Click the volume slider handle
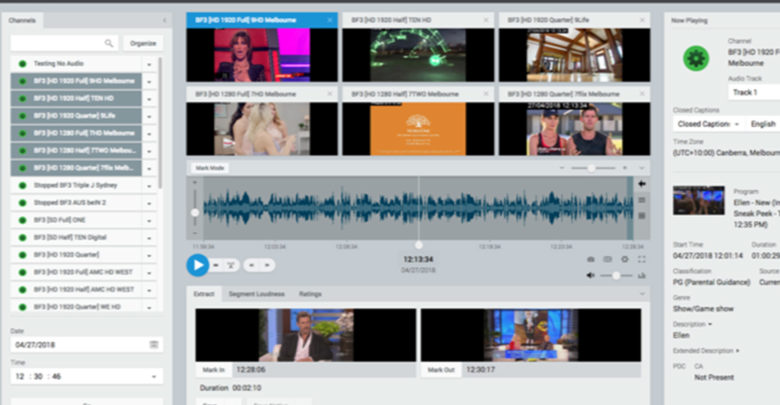This screenshot has height=405, width=780. pos(616,275)
